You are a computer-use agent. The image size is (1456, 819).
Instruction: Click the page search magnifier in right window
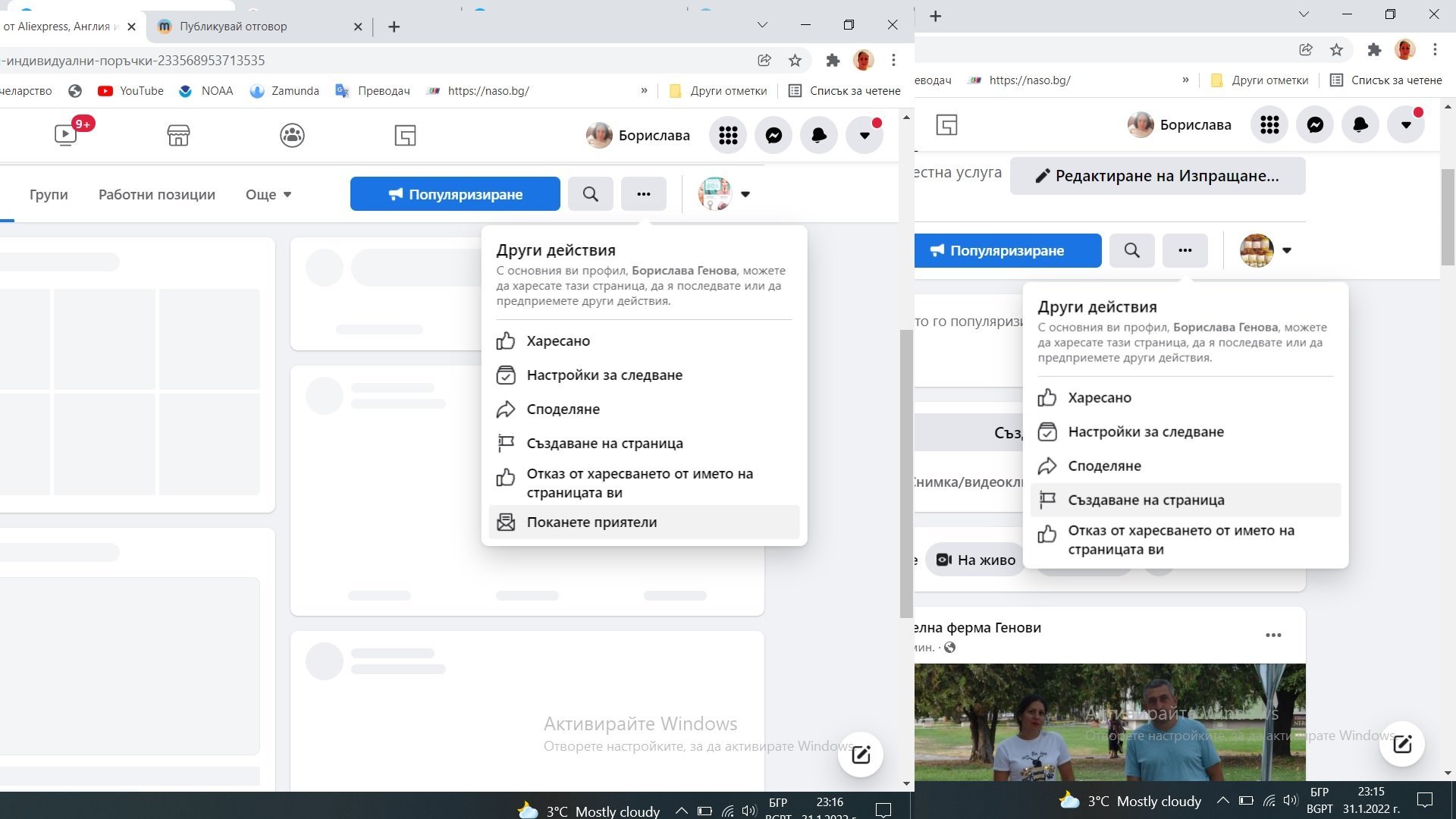click(1131, 251)
